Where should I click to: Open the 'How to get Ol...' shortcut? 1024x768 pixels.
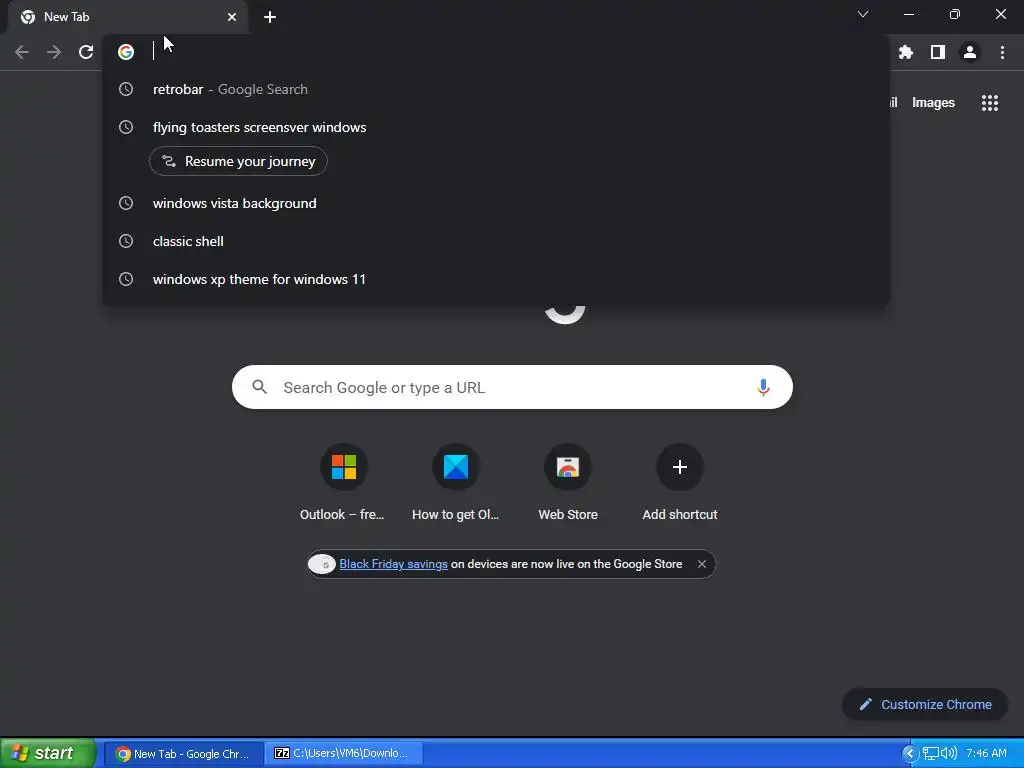click(x=455, y=481)
